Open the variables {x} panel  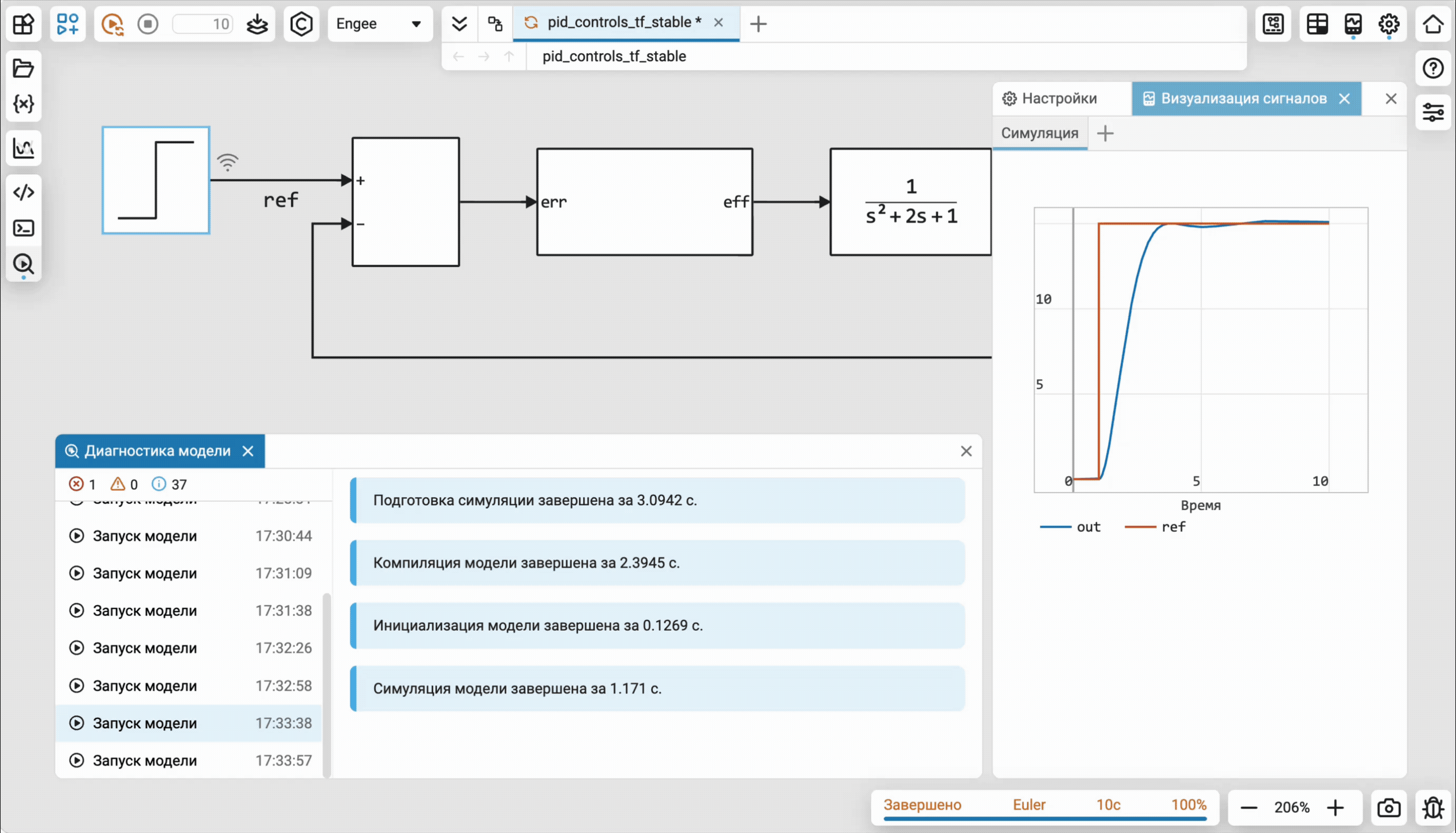click(x=24, y=104)
